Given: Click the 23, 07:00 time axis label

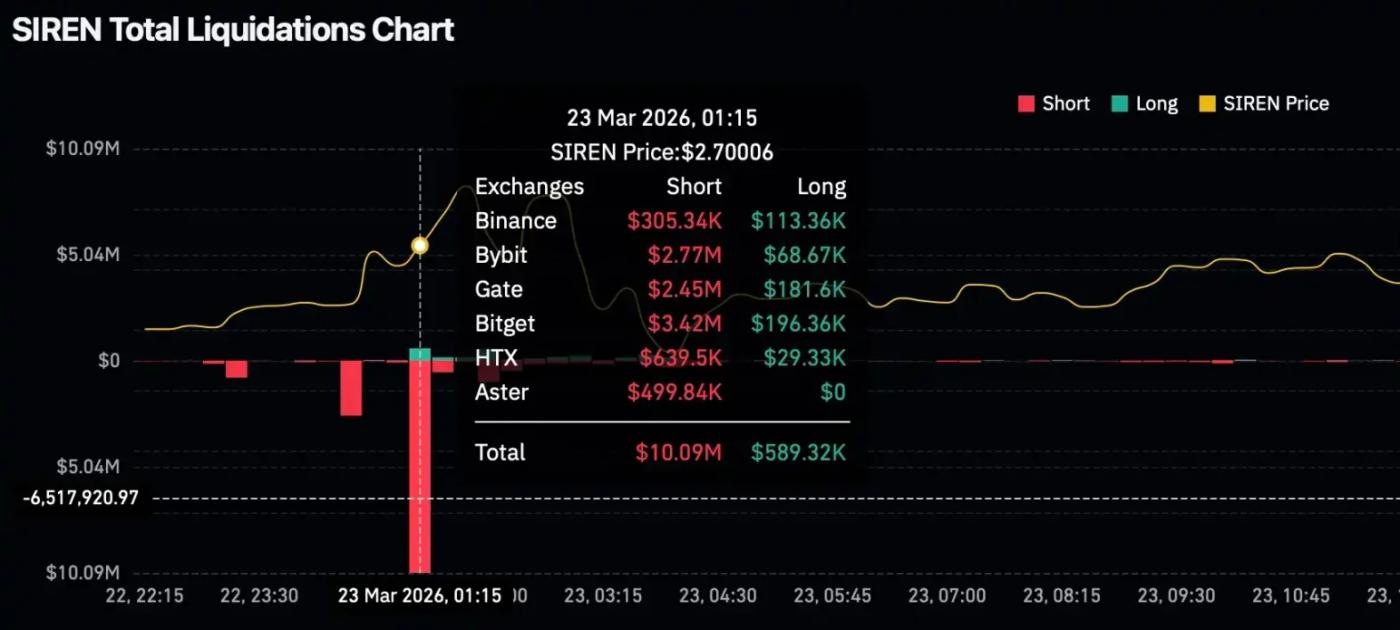Looking at the screenshot, I should point(949,596).
